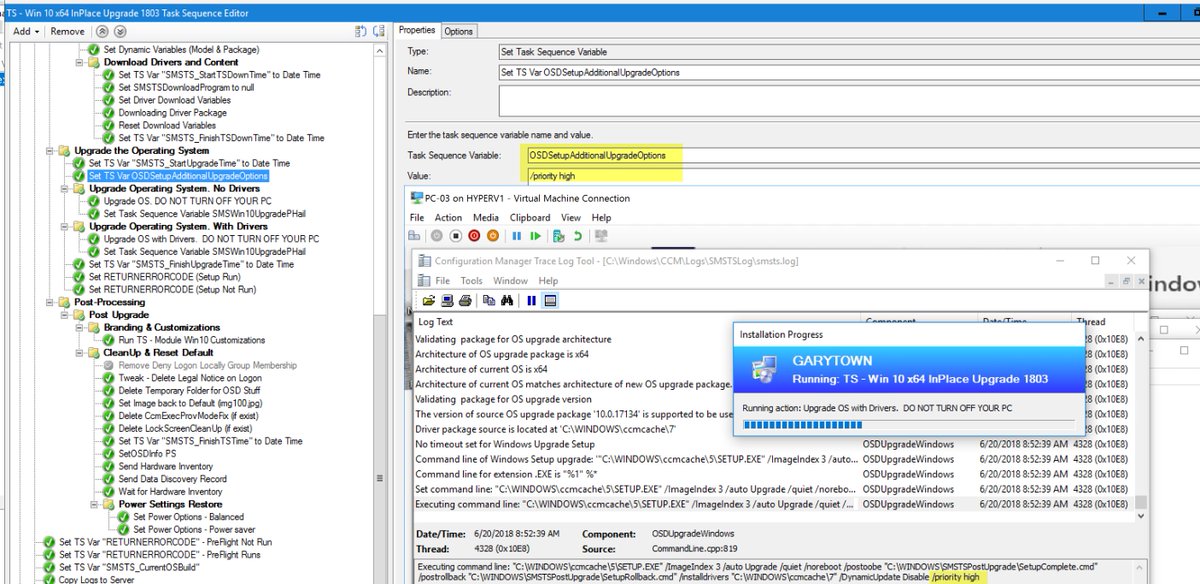Click the Turn Off (black square) VM icon
1200x584 pixels.
coord(456,236)
